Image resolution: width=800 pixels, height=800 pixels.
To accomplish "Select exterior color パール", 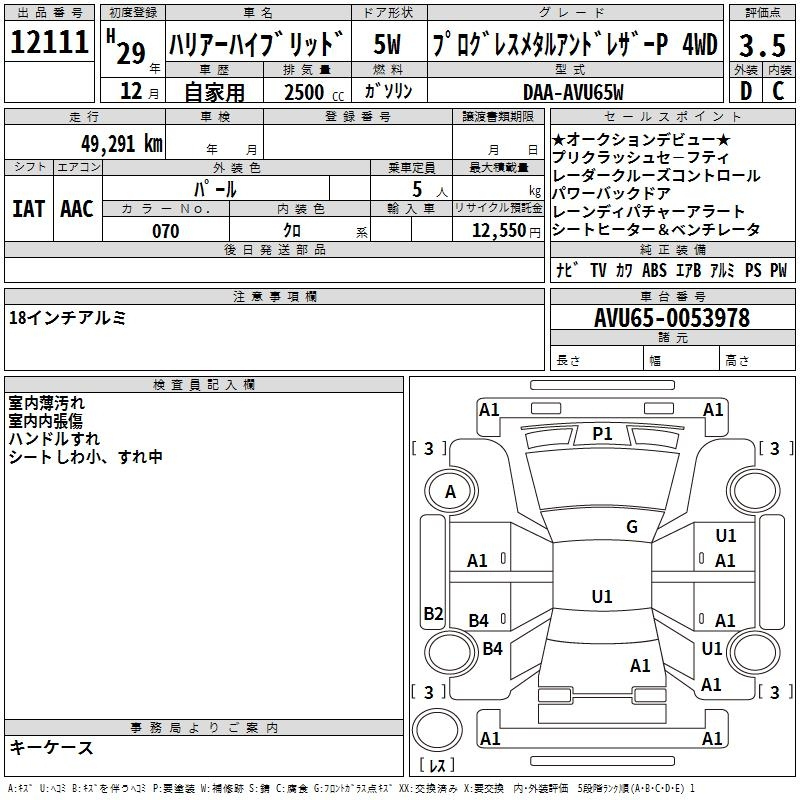I will [215, 189].
